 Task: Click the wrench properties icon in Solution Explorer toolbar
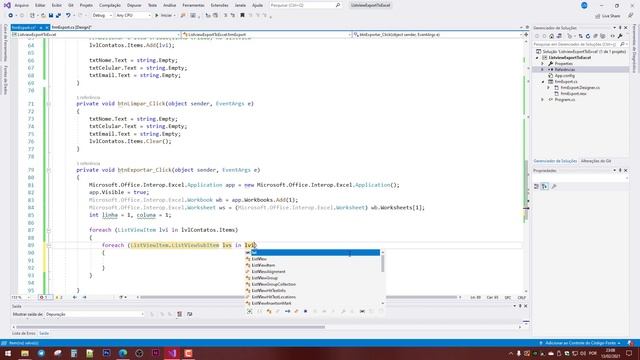[x=620, y=36]
